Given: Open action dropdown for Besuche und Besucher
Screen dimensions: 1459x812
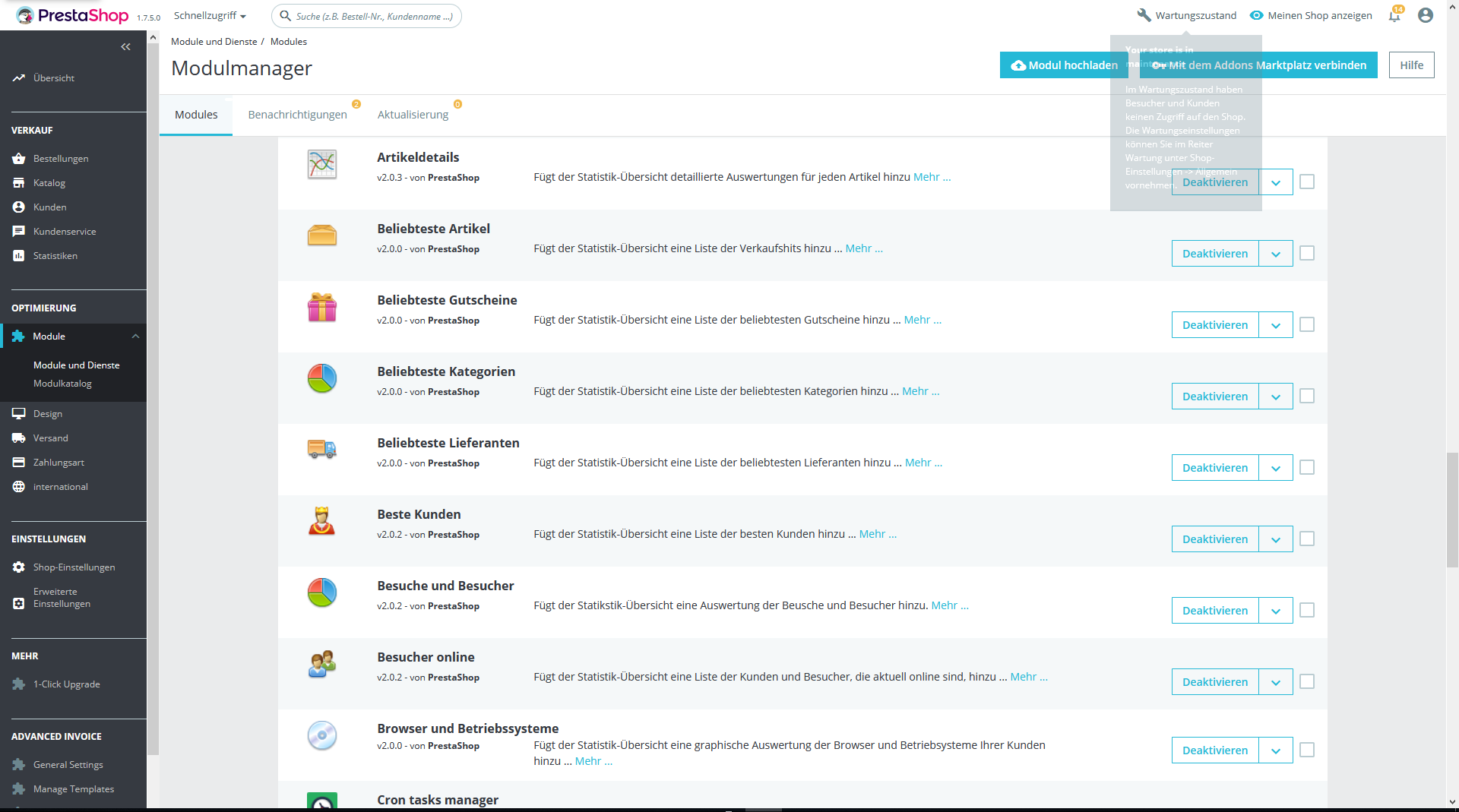Looking at the screenshot, I should [1276, 611].
